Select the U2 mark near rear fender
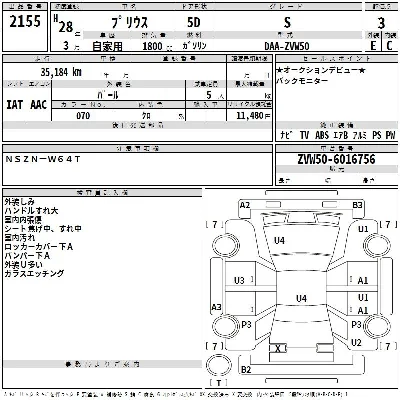 click(x=356, y=343)
